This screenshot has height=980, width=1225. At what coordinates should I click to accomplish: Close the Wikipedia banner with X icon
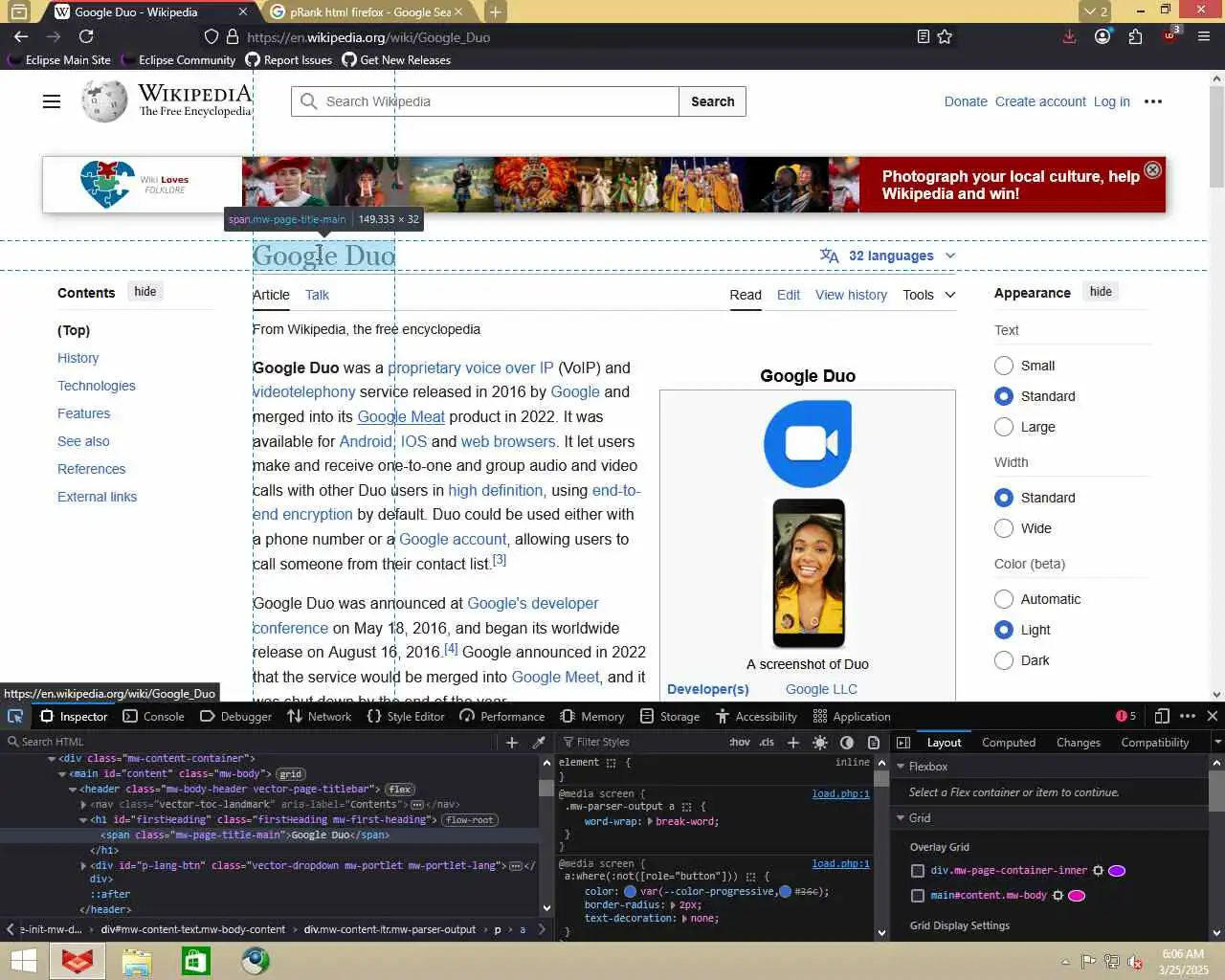click(1152, 169)
